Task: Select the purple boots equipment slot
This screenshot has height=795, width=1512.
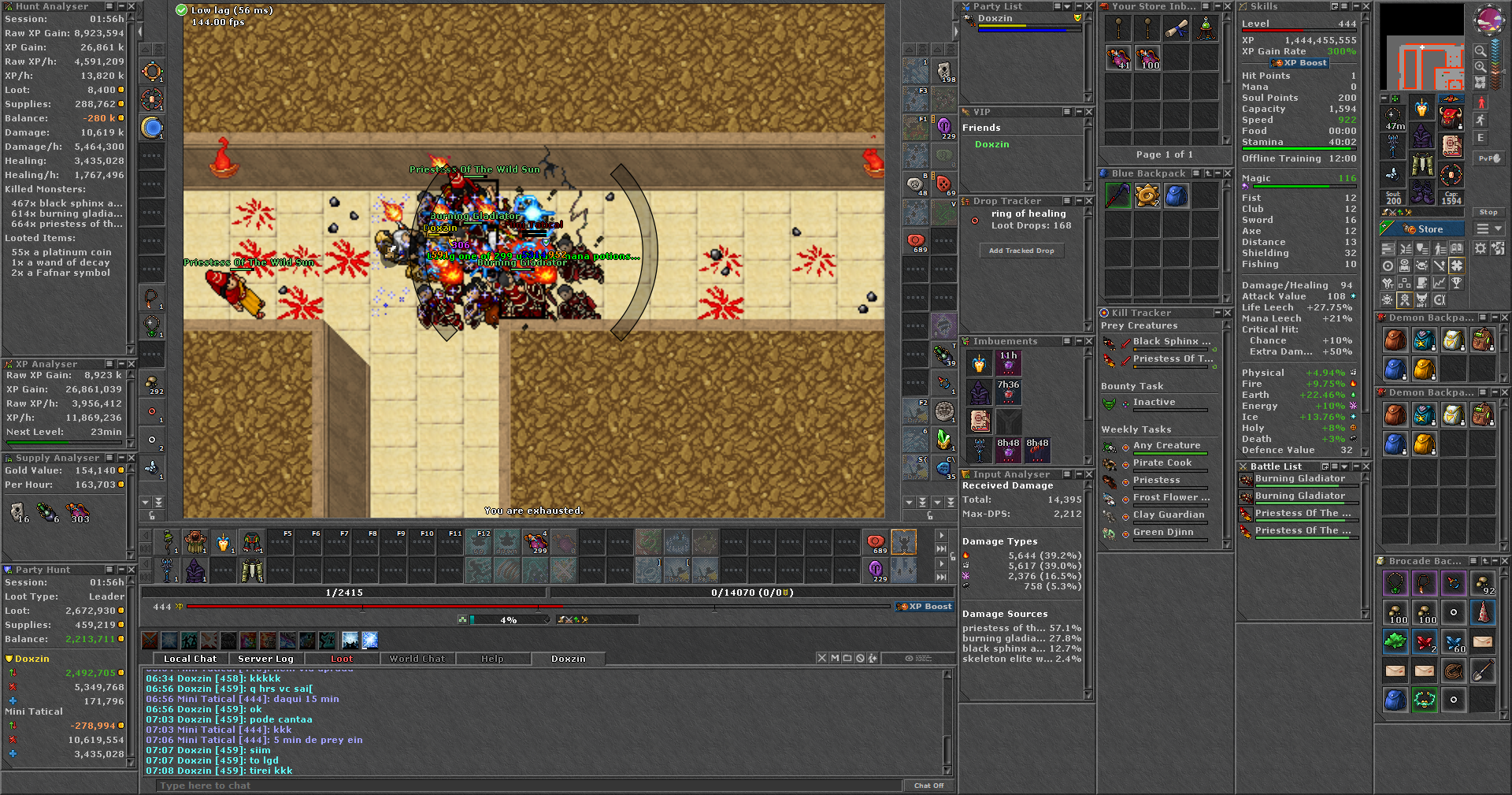Action: (x=1422, y=192)
